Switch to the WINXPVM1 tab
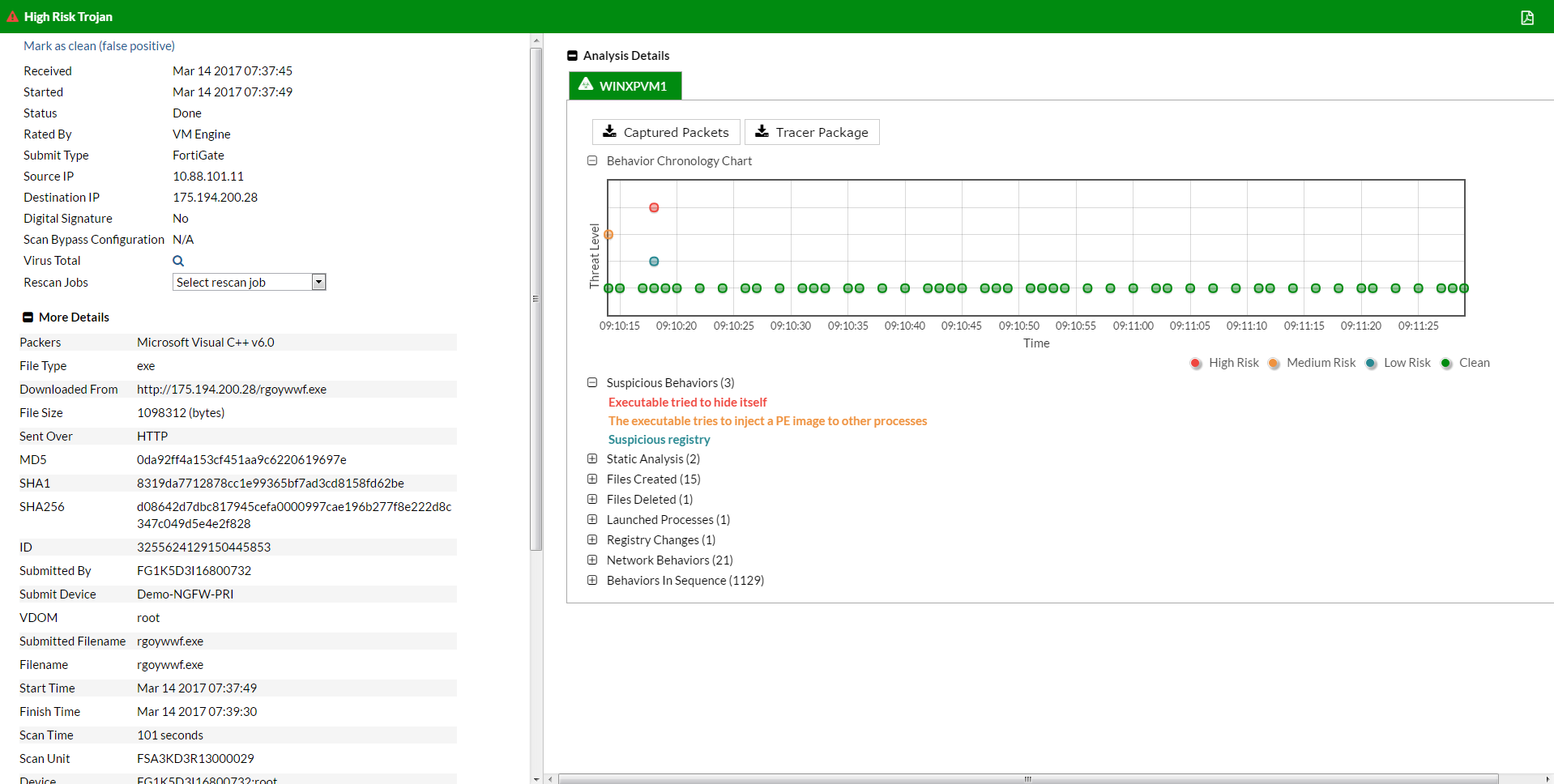Screen dimensions: 1554x784 625,86
